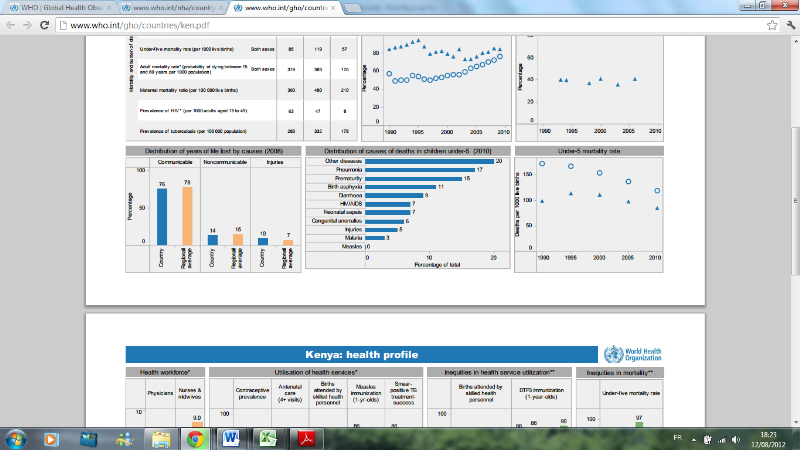This screenshot has width=800, height=450.
Task: Close the active www.who.int/gho/countries tab
Action: (333, 8)
